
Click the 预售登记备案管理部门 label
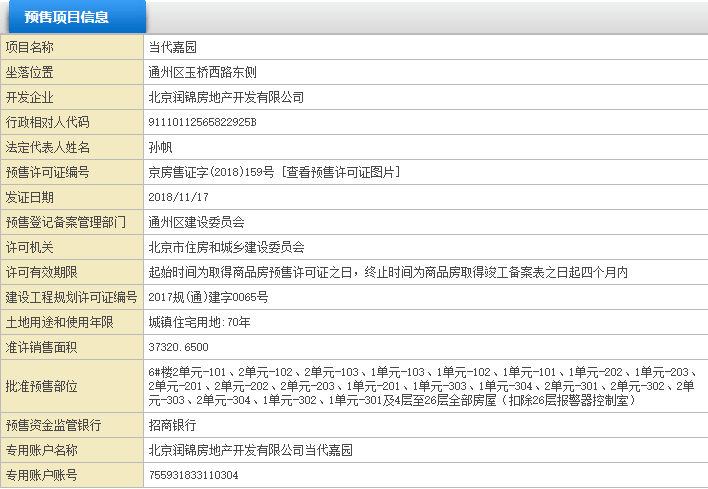[x=66, y=222]
